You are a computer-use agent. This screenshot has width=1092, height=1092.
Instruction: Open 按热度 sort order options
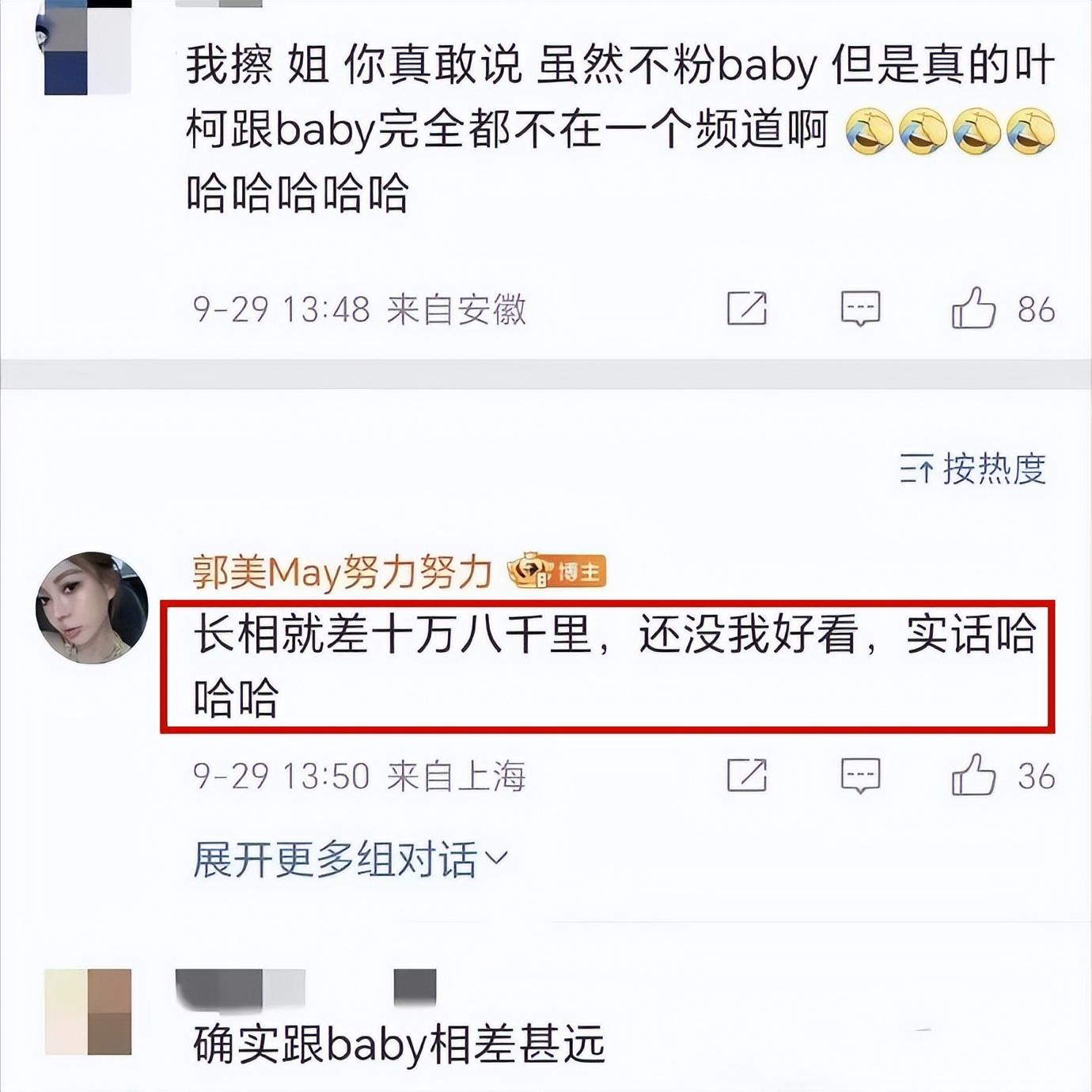[973, 469]
